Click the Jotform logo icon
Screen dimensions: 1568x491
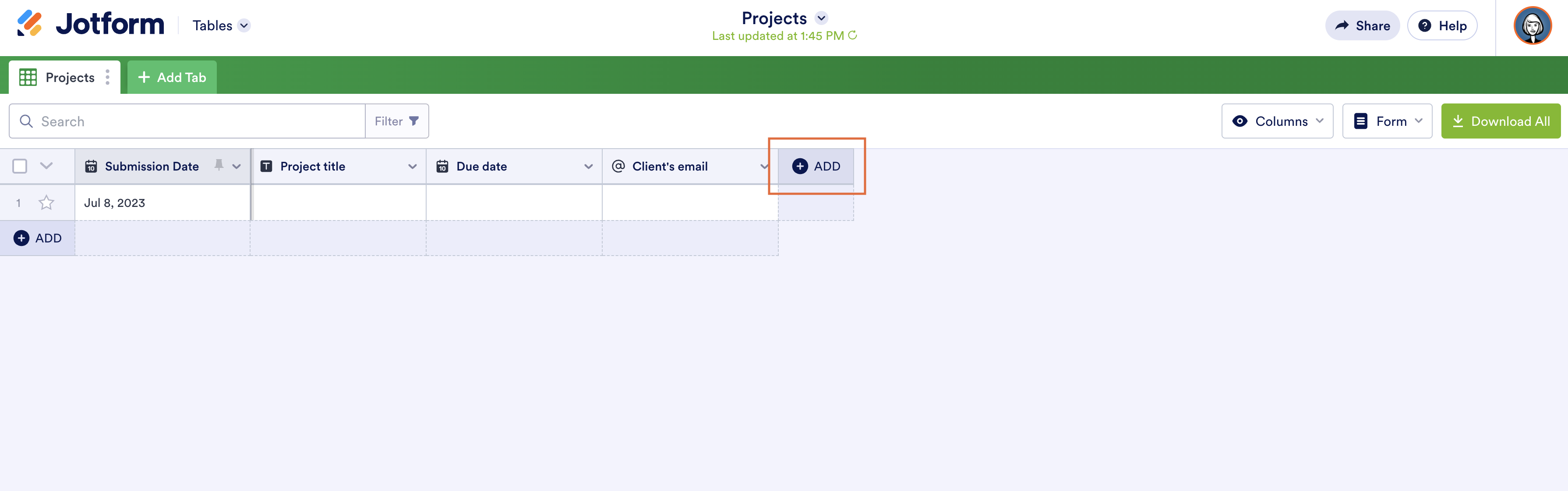coord(29,25)
